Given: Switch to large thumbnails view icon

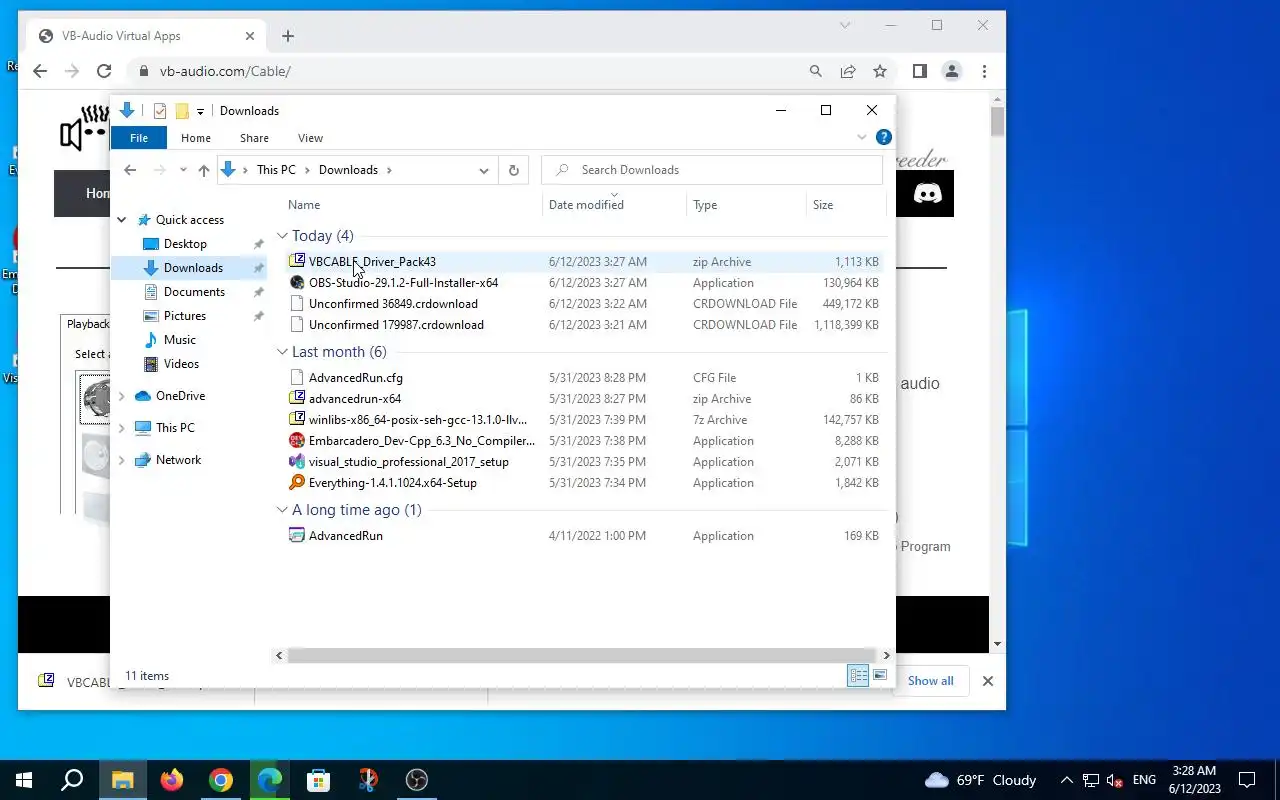Looking at the screenshot, I should tap(880, 676).
